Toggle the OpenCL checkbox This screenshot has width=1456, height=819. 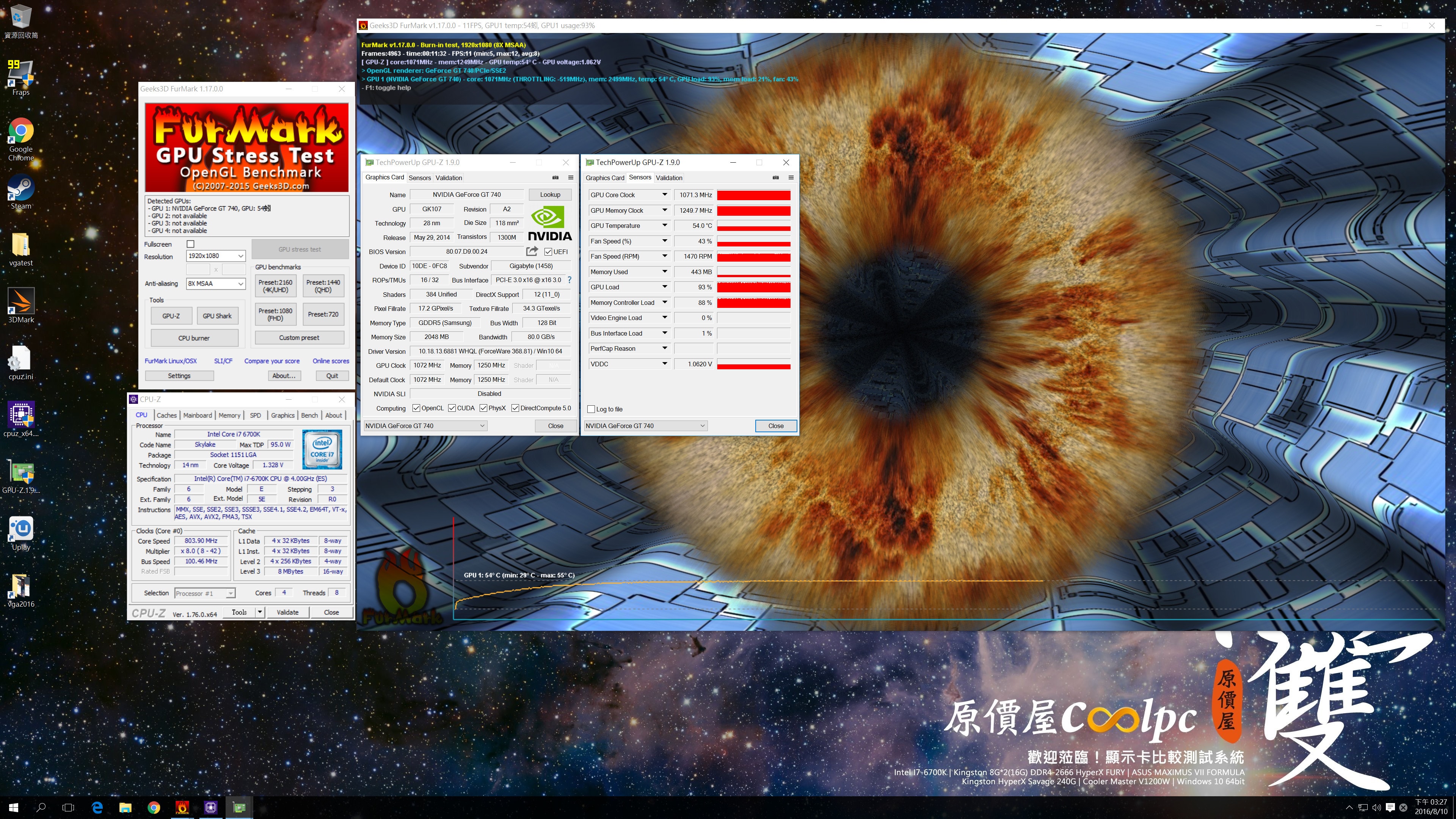pyautogui.click(x=416, y=408)
